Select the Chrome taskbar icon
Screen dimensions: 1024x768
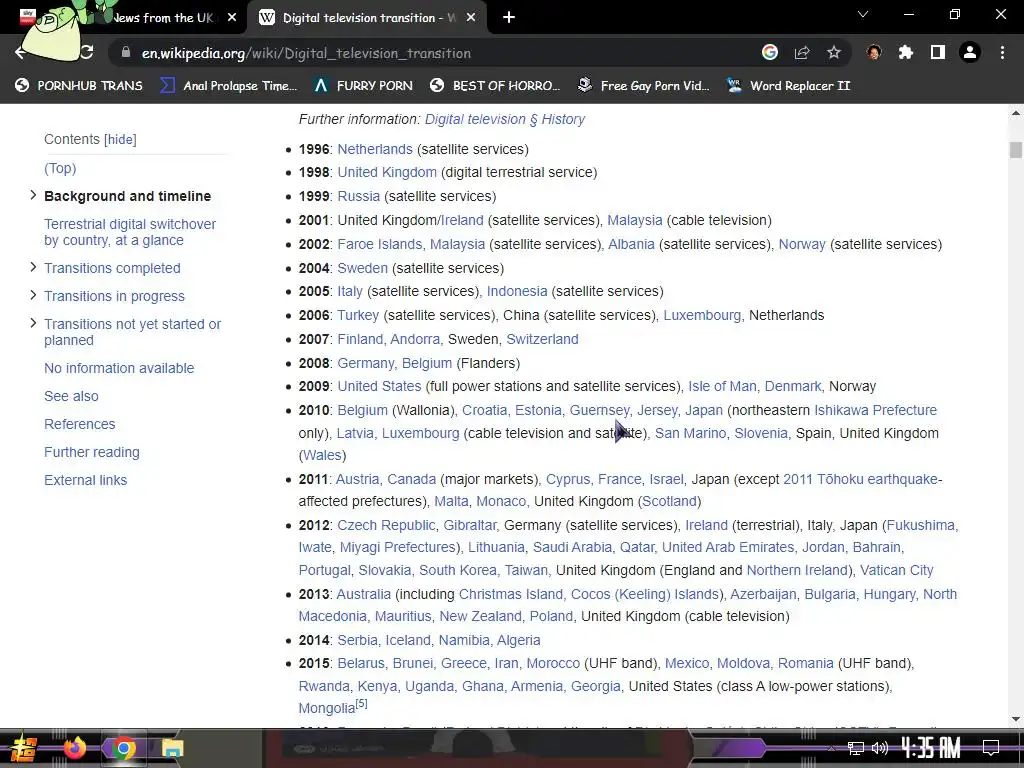123,748
